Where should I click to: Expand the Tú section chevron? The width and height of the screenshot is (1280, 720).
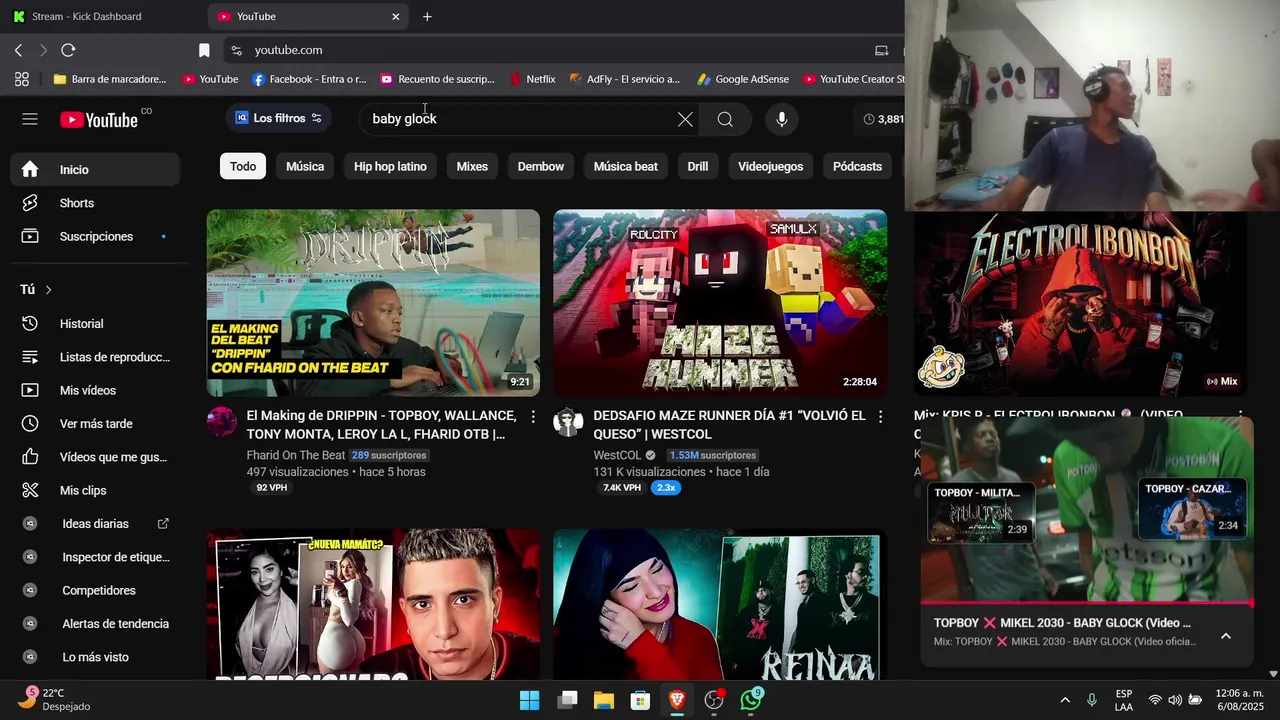click(48, 290)
